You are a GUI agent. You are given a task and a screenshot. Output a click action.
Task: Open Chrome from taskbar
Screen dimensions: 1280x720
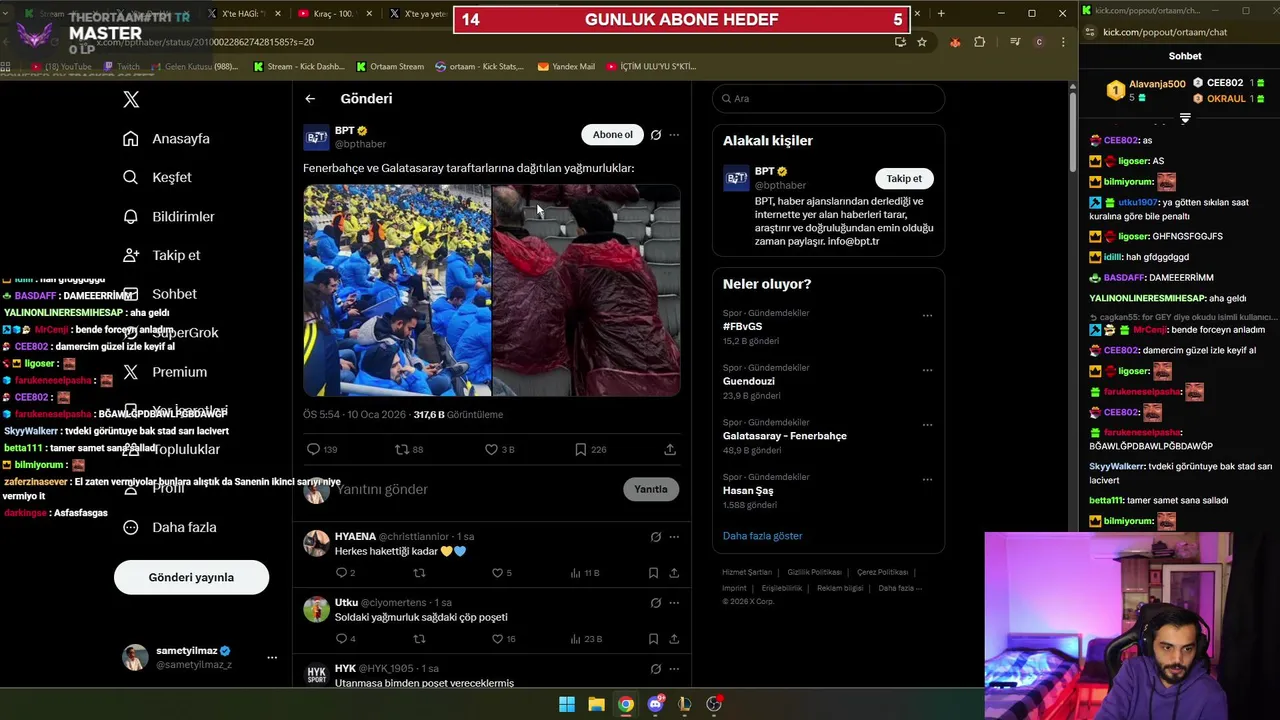[625, 704]
